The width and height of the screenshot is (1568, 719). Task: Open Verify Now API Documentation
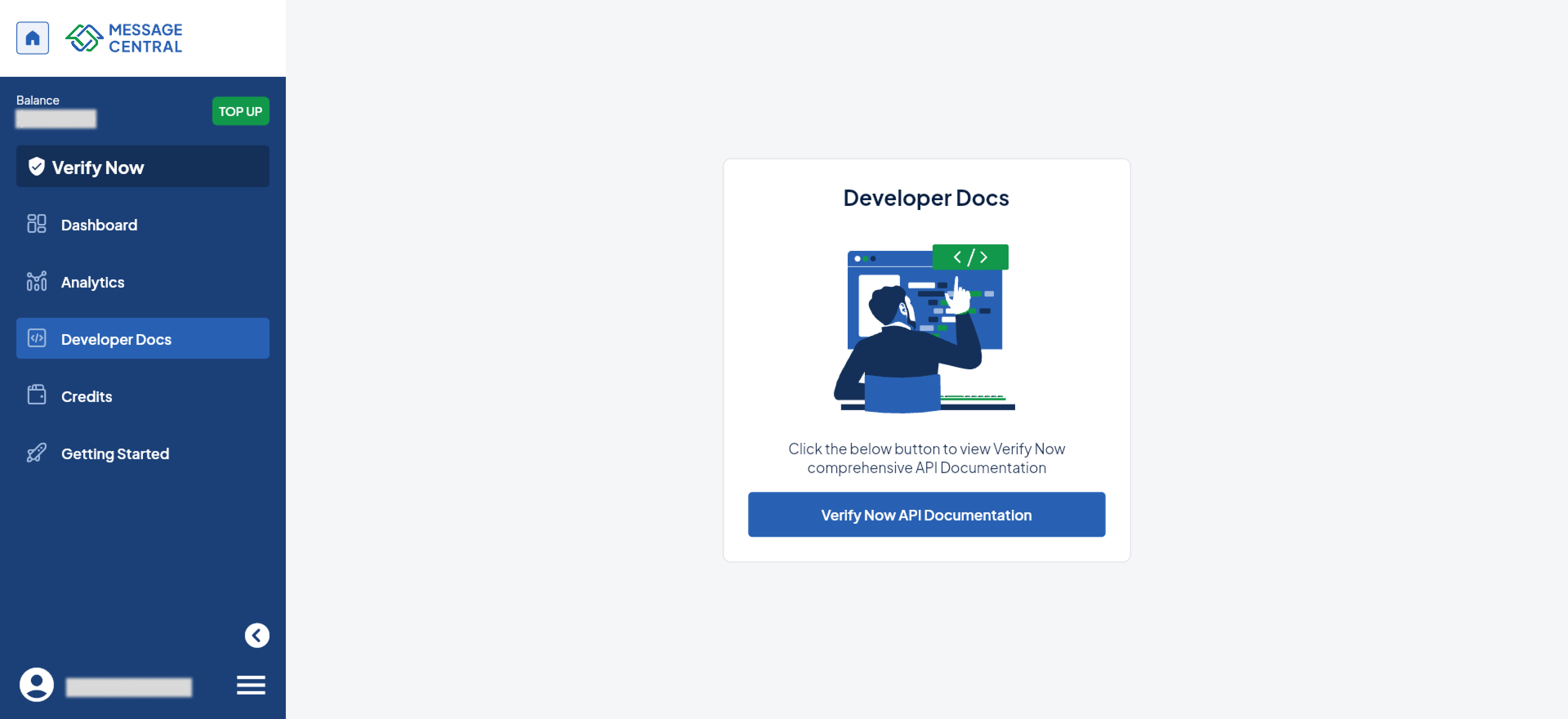926,514
